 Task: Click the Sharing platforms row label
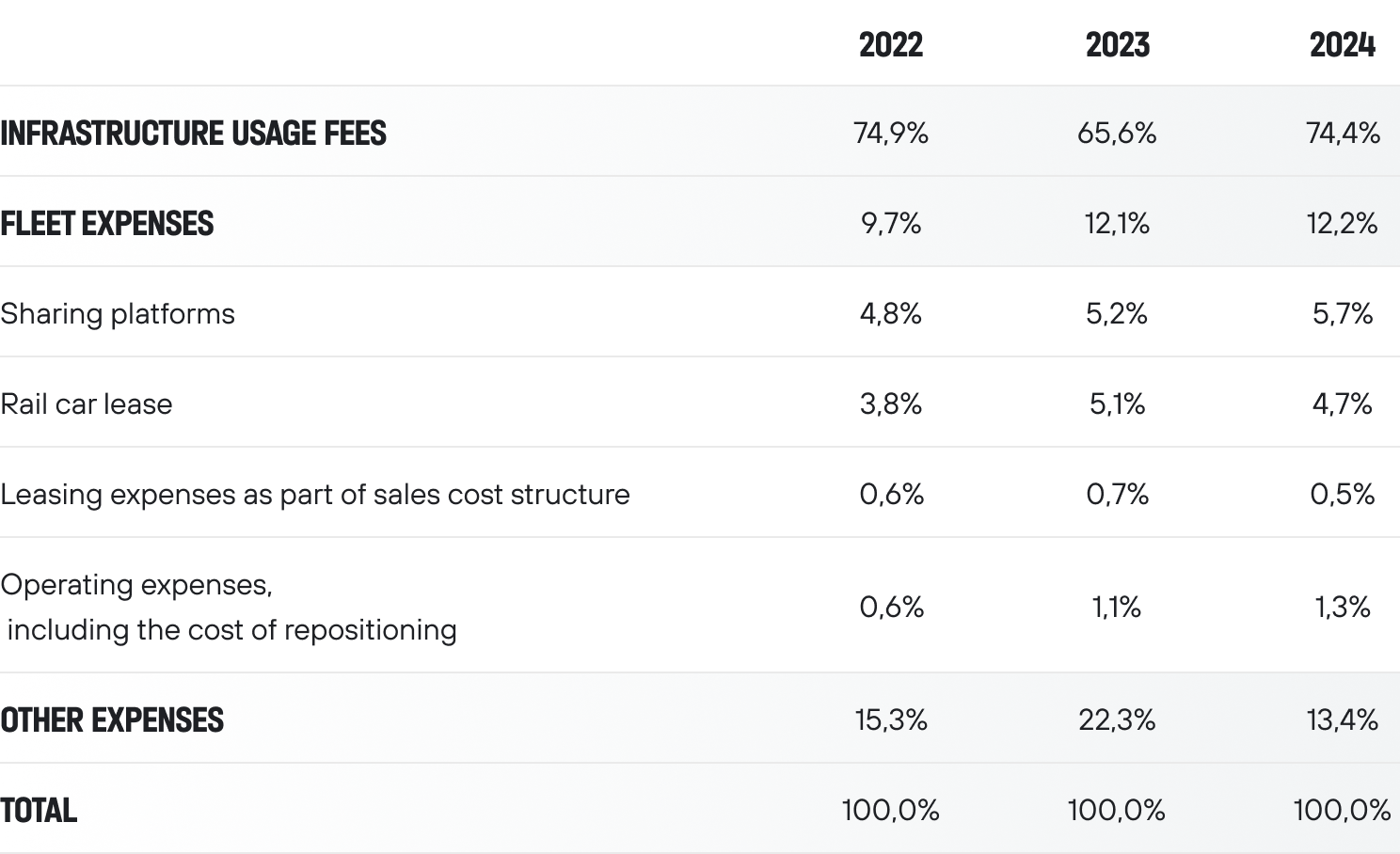[x=118, y=313]
